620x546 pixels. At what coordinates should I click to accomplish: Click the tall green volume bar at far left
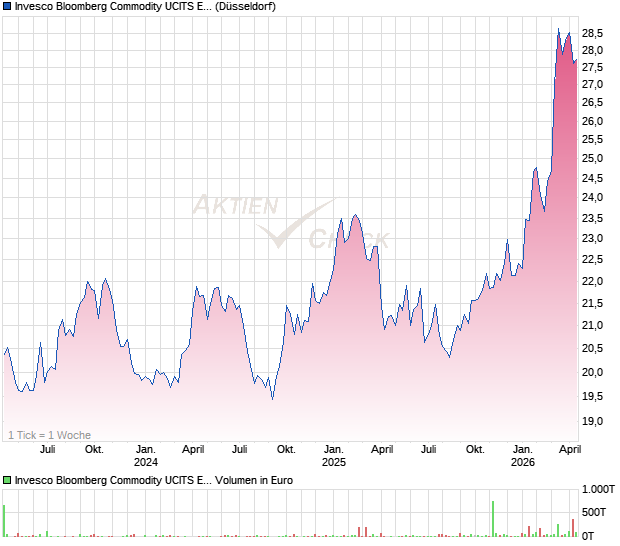click(4, 521)
